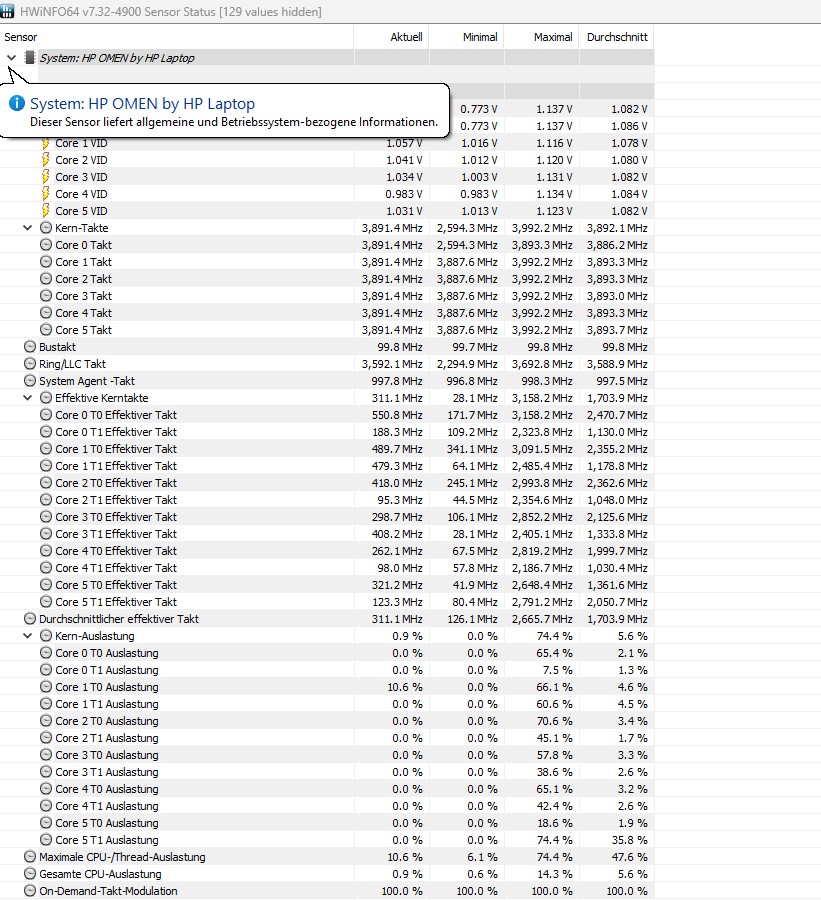
Task: Click the lightning icon of Core 1 VID
Action: tap(45, 143)
